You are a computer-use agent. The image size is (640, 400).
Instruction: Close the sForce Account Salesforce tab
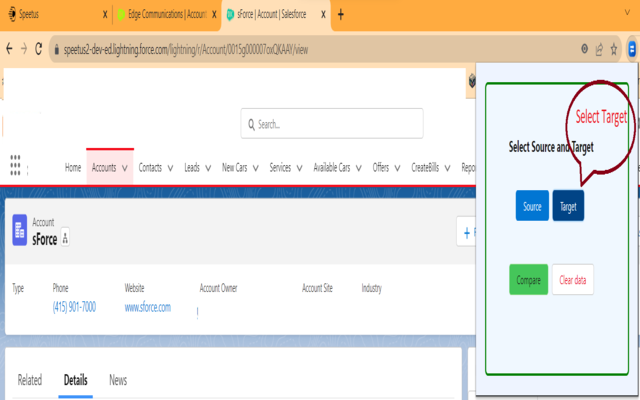click(323, 15)
